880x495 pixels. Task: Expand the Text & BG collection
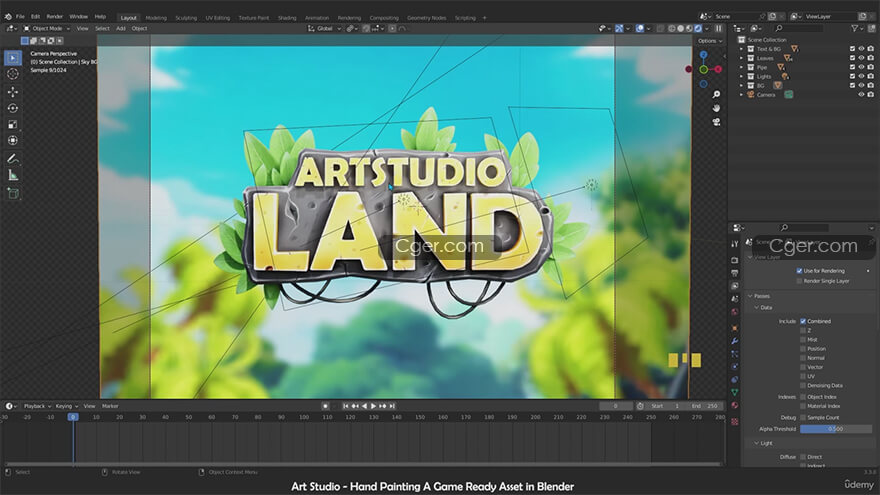741,49
